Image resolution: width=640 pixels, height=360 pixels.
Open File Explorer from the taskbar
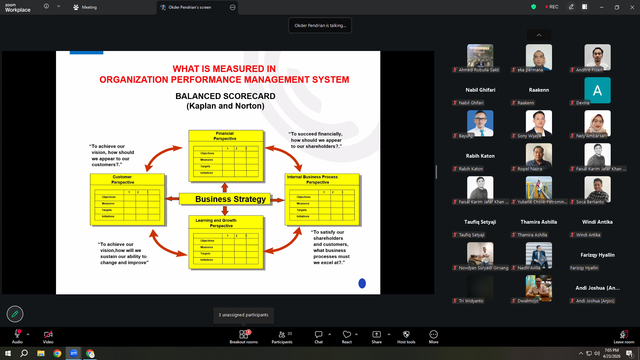(41, 353)
